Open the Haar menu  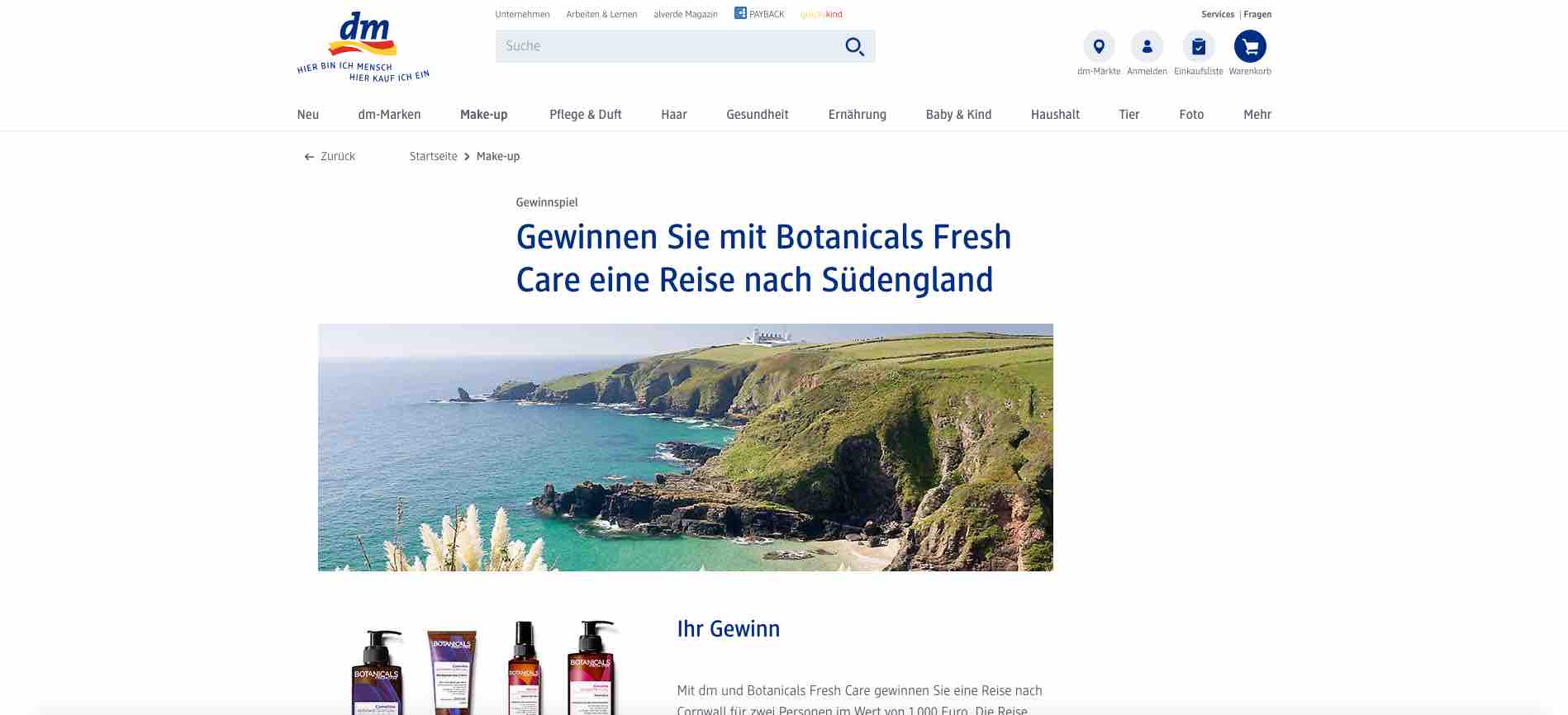coord(674,115)
